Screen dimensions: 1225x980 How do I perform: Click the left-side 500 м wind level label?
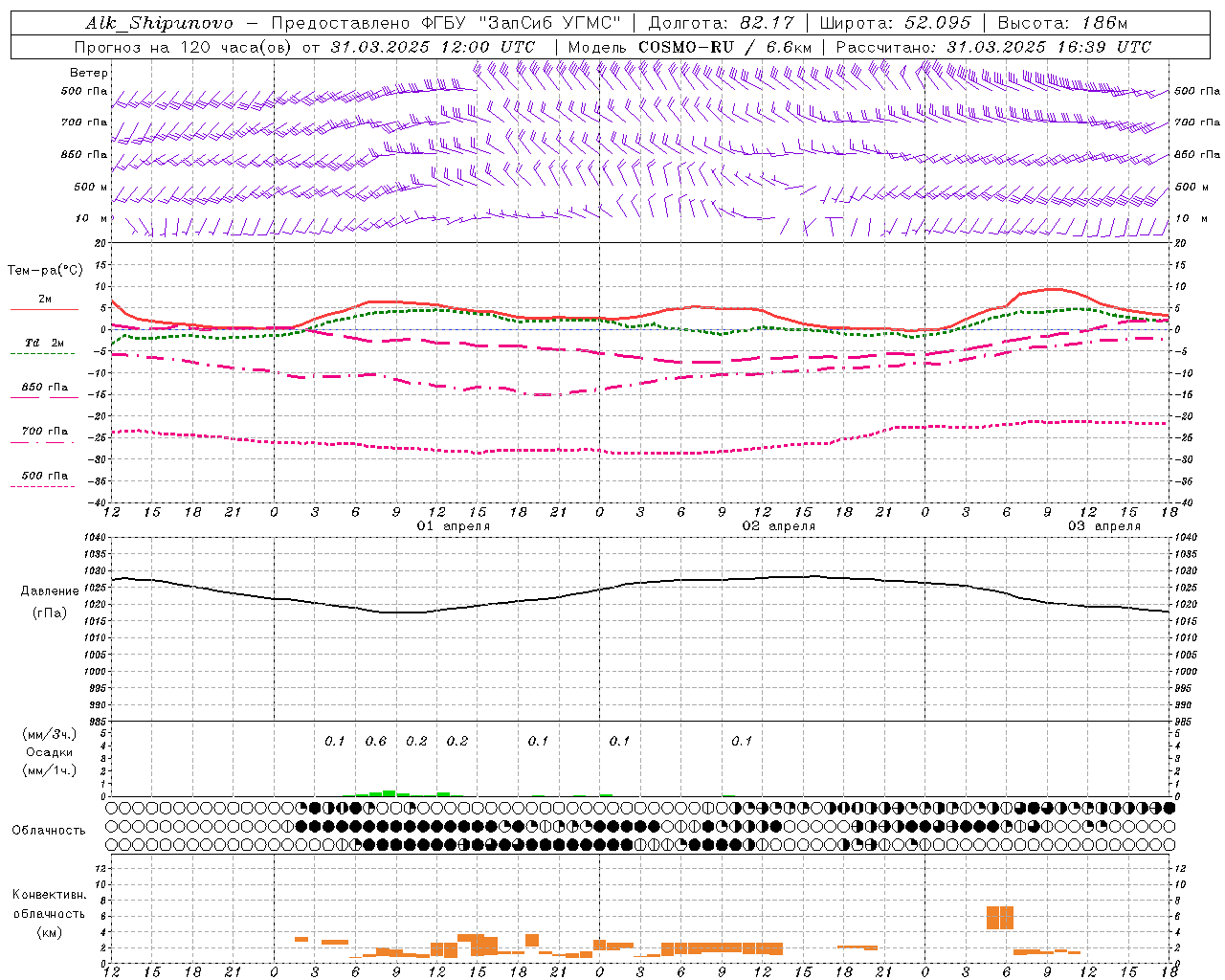[x=91, y=187]
